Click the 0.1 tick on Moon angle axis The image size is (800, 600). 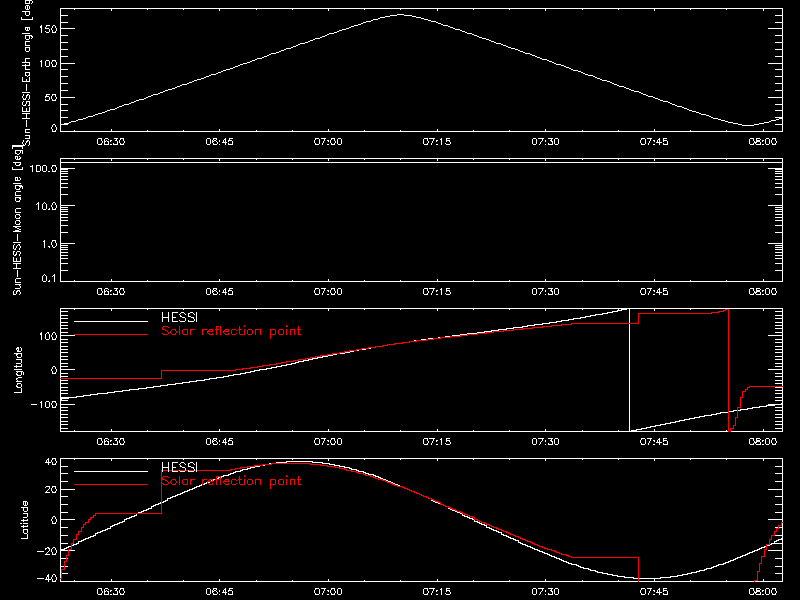pos(49,278)
